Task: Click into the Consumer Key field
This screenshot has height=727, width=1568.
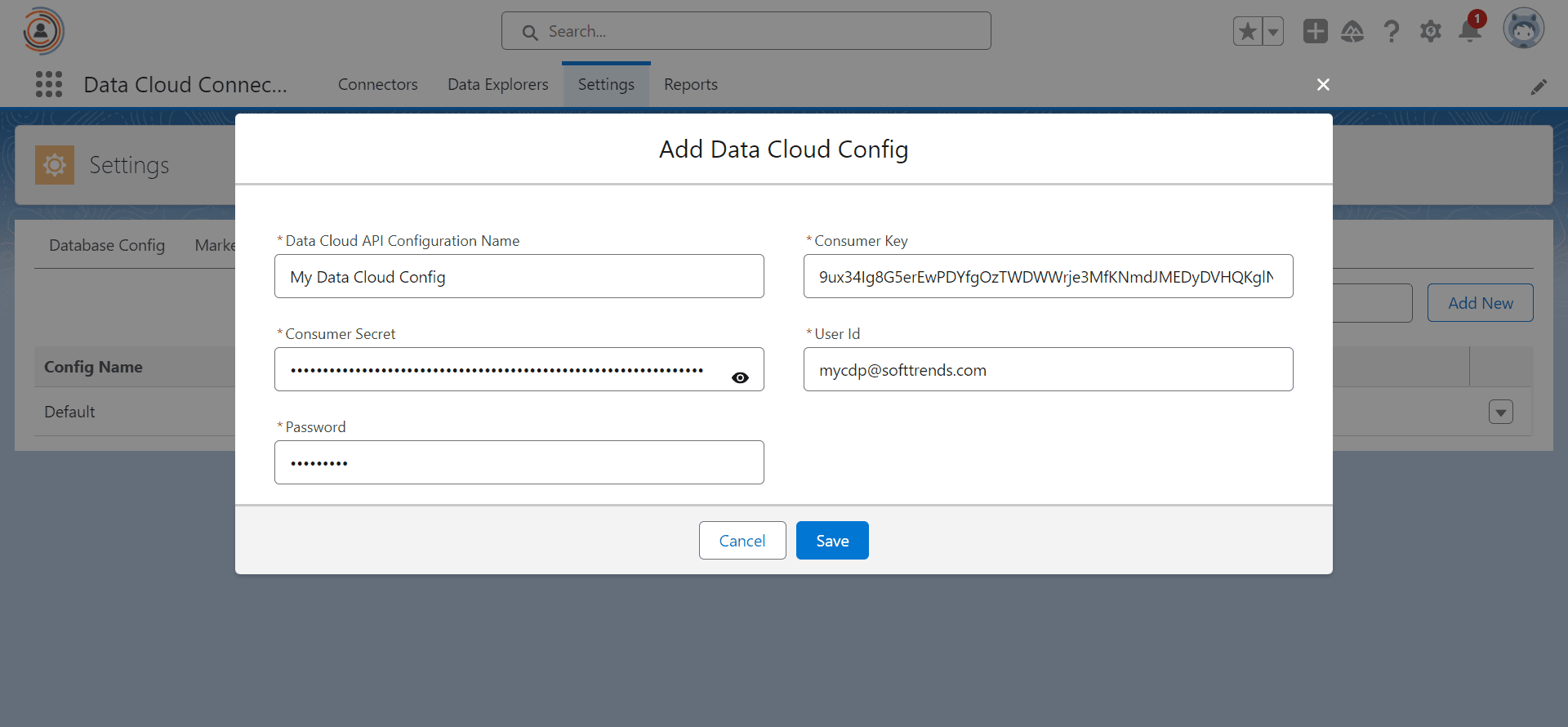Action: (1049, 276)
